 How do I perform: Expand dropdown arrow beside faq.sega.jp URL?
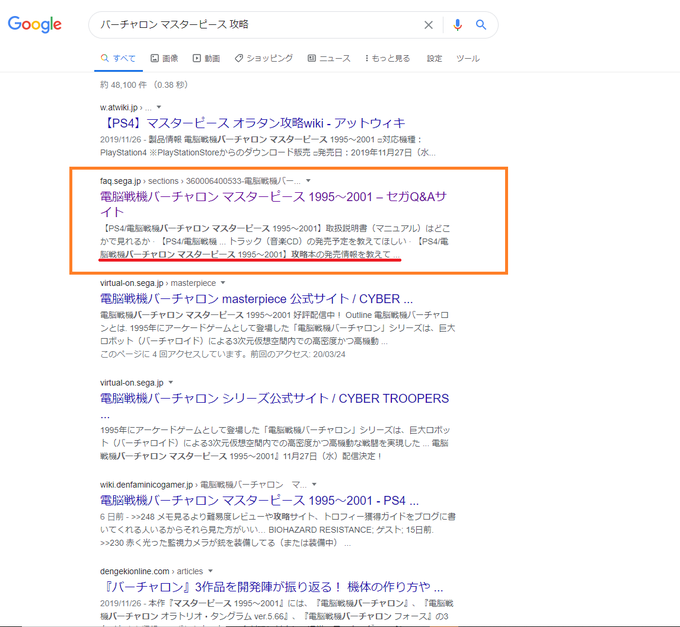pos(308,180)
